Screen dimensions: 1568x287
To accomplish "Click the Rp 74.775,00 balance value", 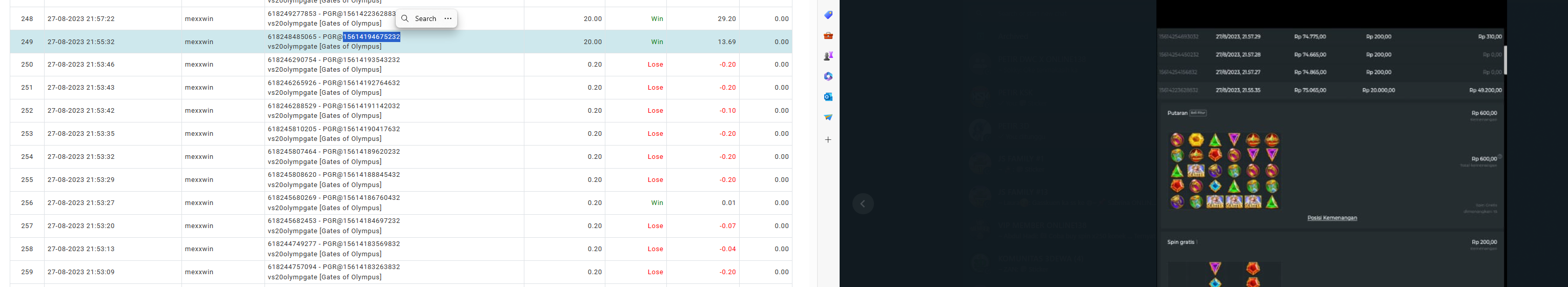I will click(1310, 37).
